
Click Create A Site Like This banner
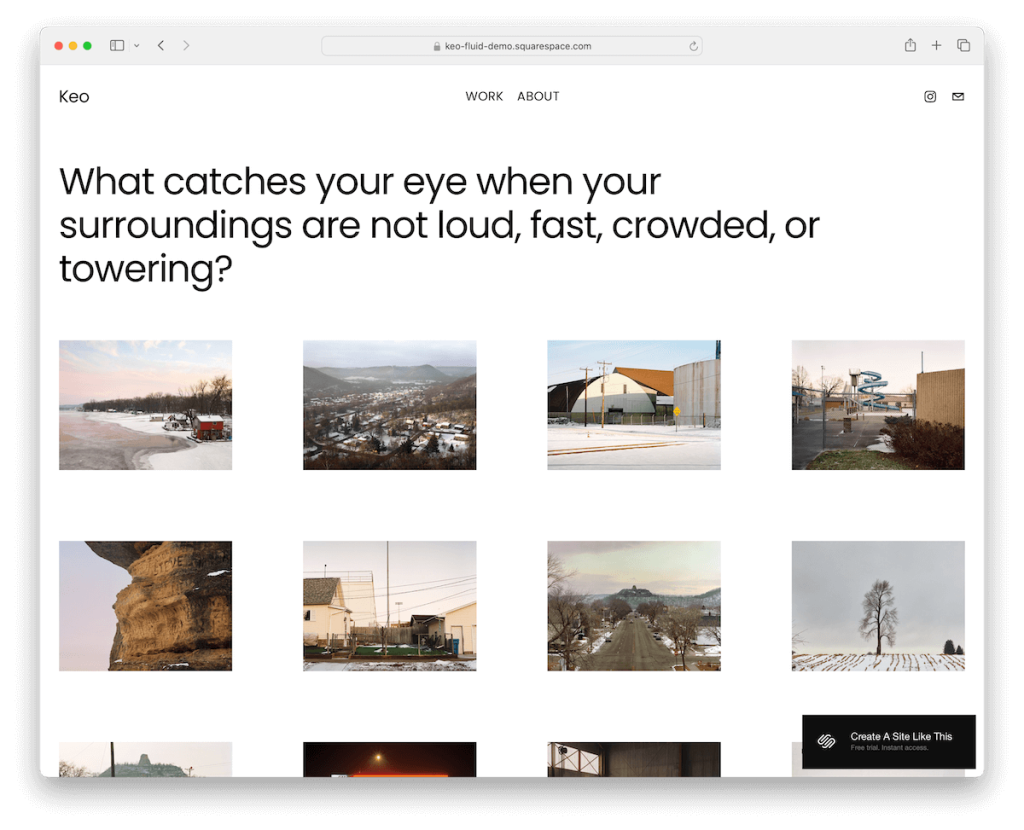(888, 741)
